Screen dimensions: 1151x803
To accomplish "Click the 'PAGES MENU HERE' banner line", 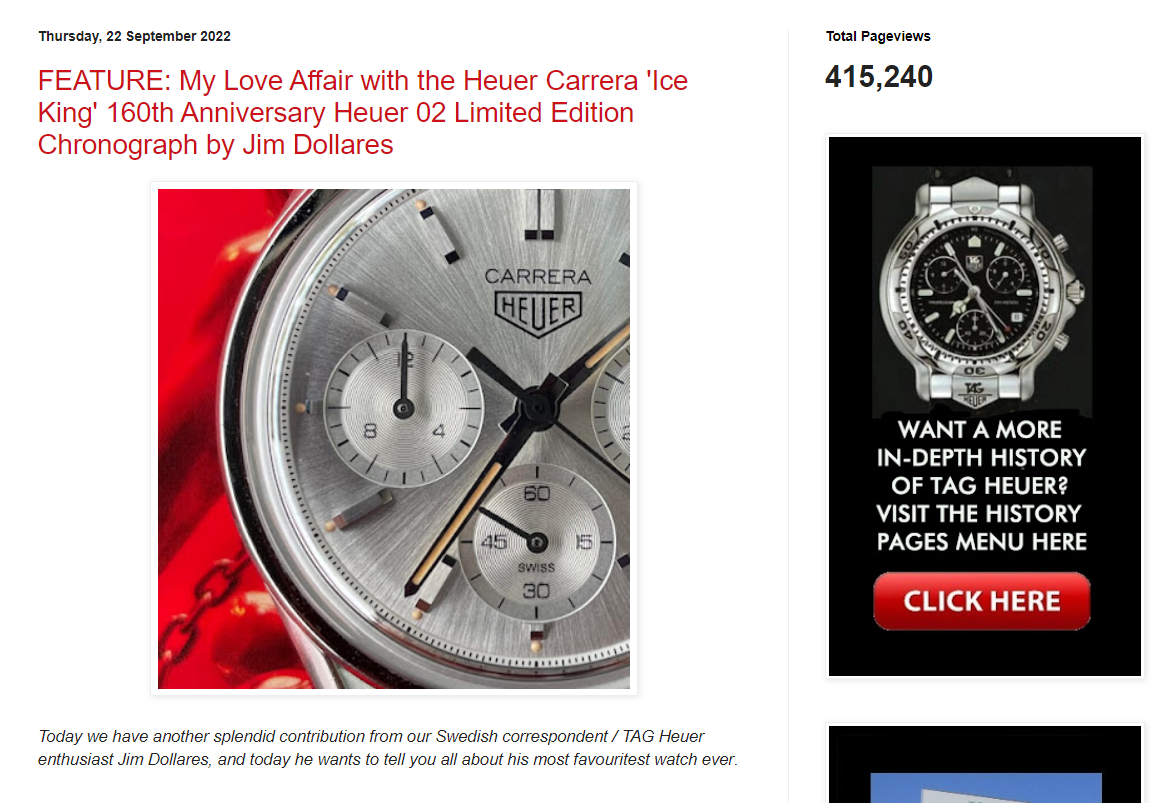I will click(981, 542).
